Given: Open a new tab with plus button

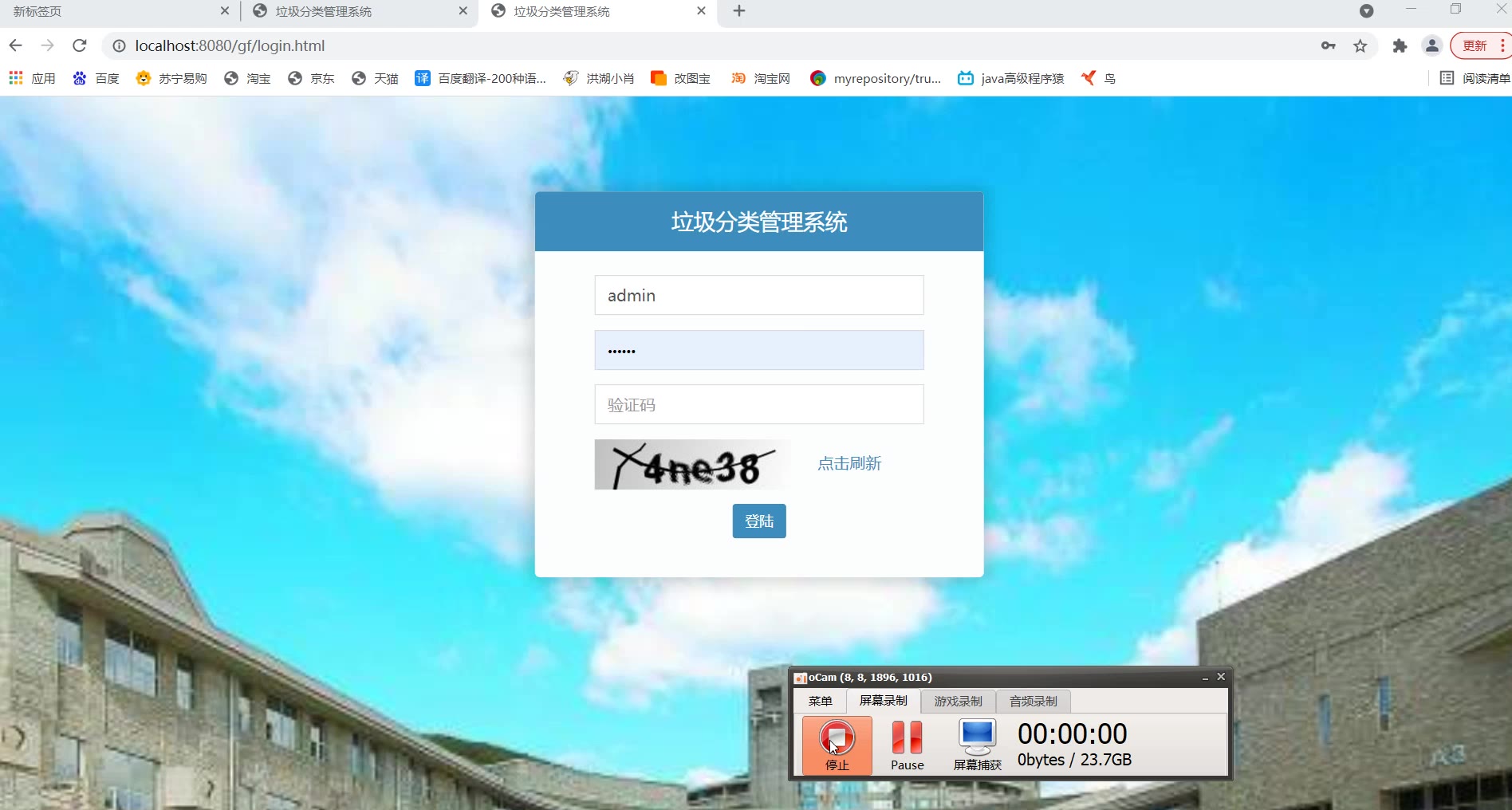Looking at the screenshot, I should (x=739, y=11).
